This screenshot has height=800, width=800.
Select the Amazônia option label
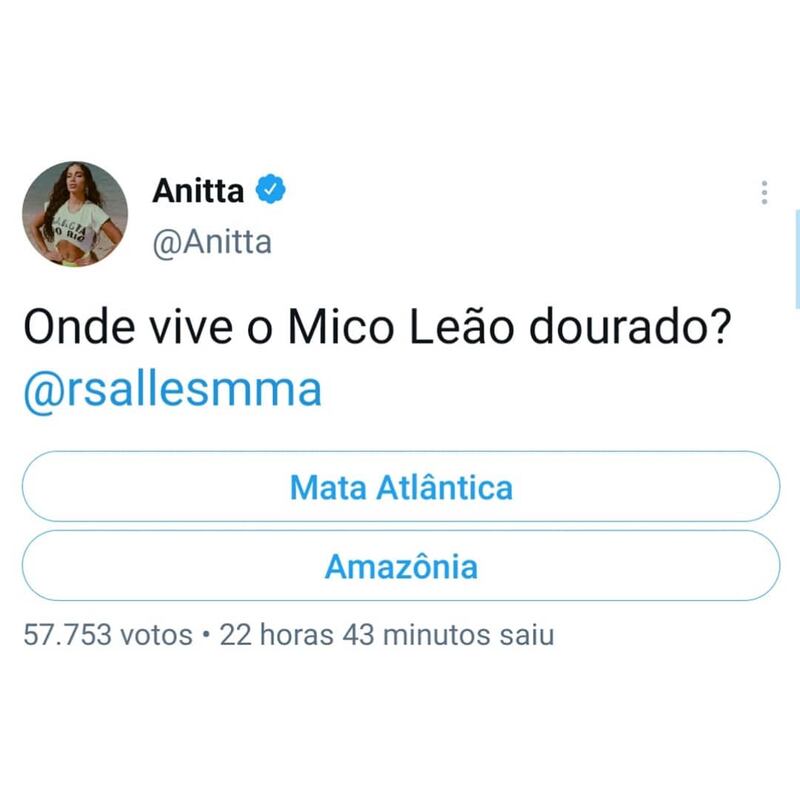coord(401,566)
